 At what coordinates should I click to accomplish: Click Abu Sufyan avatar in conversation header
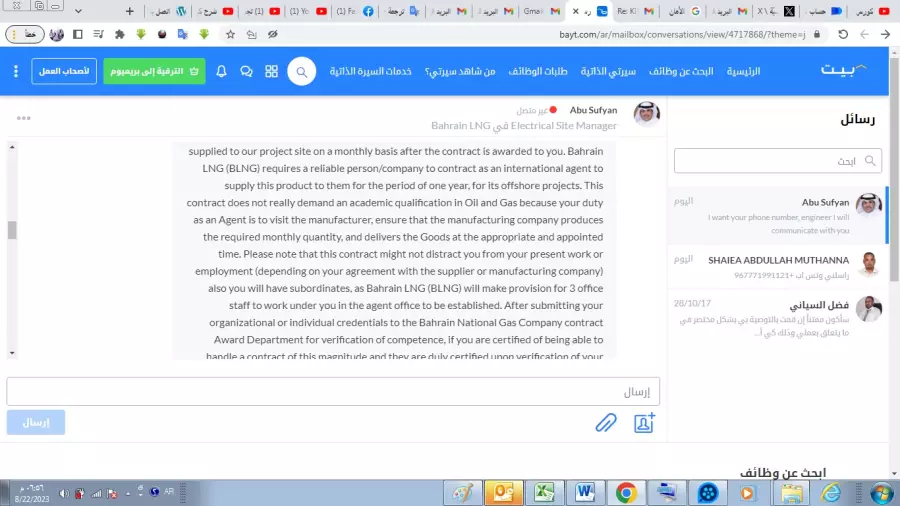[x=646, y=114]
